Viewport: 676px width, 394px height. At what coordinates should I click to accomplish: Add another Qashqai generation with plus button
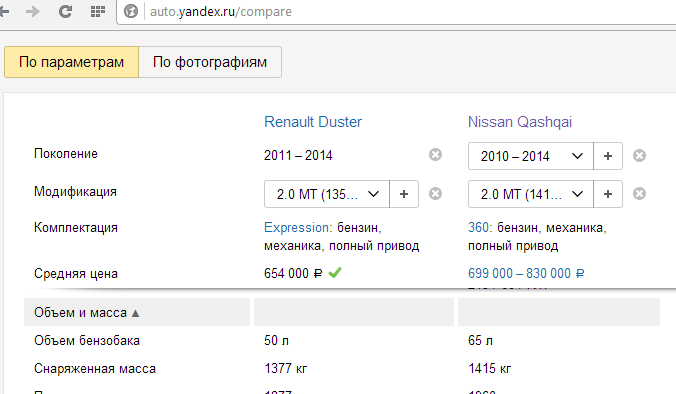[608, 156]
